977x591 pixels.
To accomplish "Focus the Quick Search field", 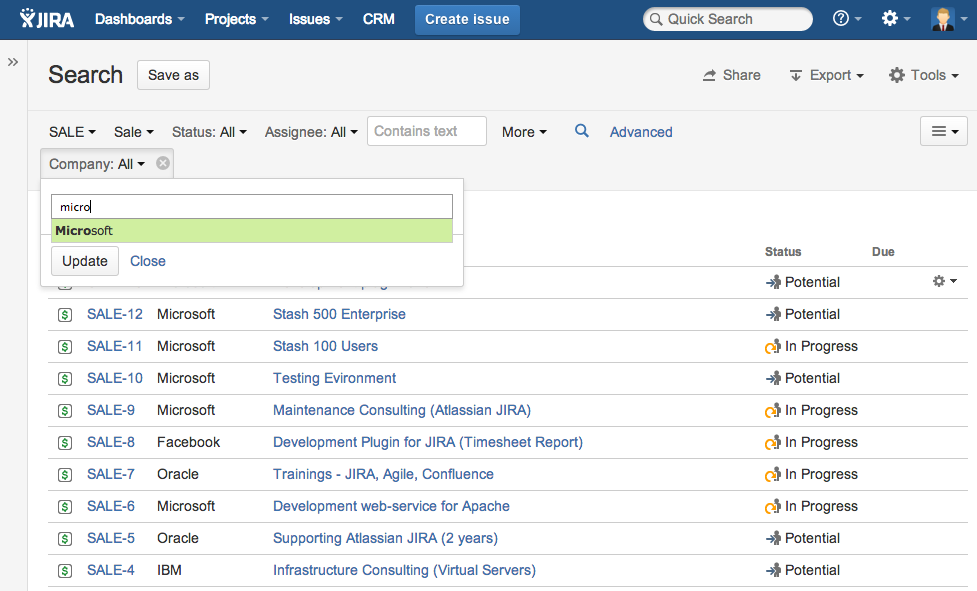I will pyautogui.click(x=728, y=19).
